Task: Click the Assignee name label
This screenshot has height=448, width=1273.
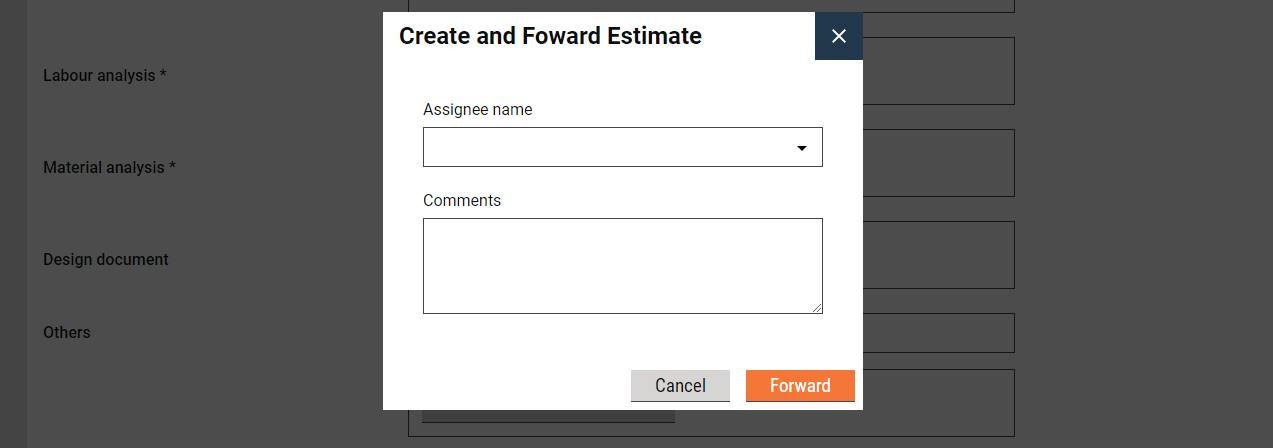Action: 477,110
